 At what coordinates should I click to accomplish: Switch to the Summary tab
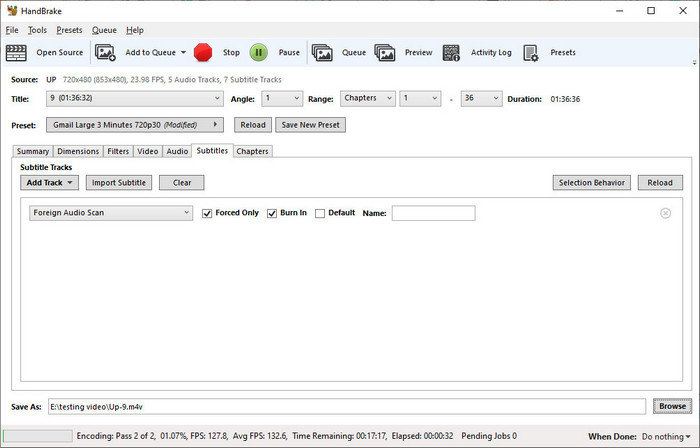pos(33,151)
